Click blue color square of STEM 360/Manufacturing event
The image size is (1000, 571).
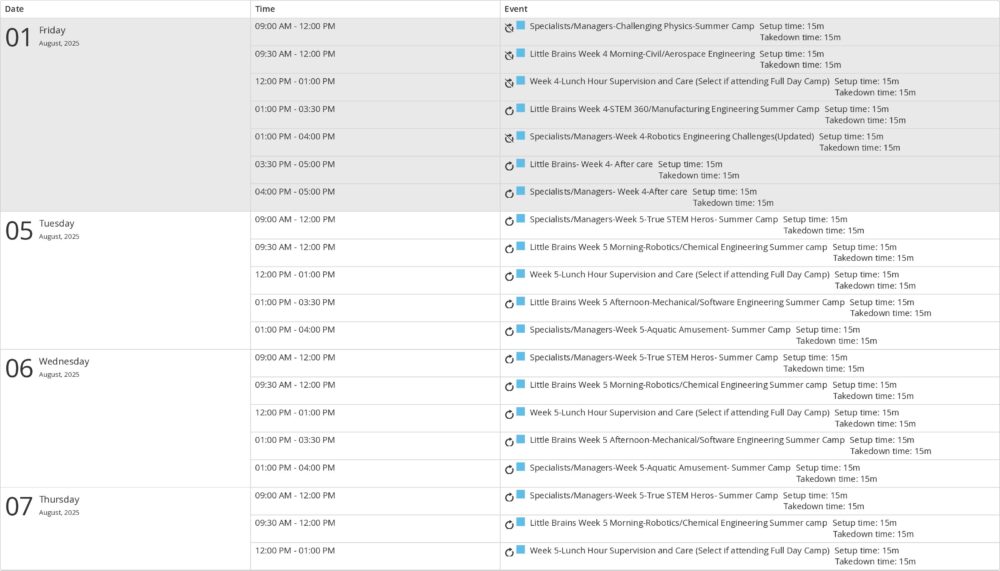tap(520, 108)
